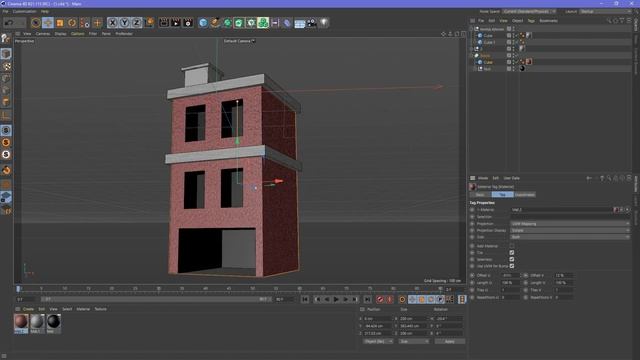Open Create menu in Material Manager
Viewport: 640px width, 360px height.
(28, 309)
